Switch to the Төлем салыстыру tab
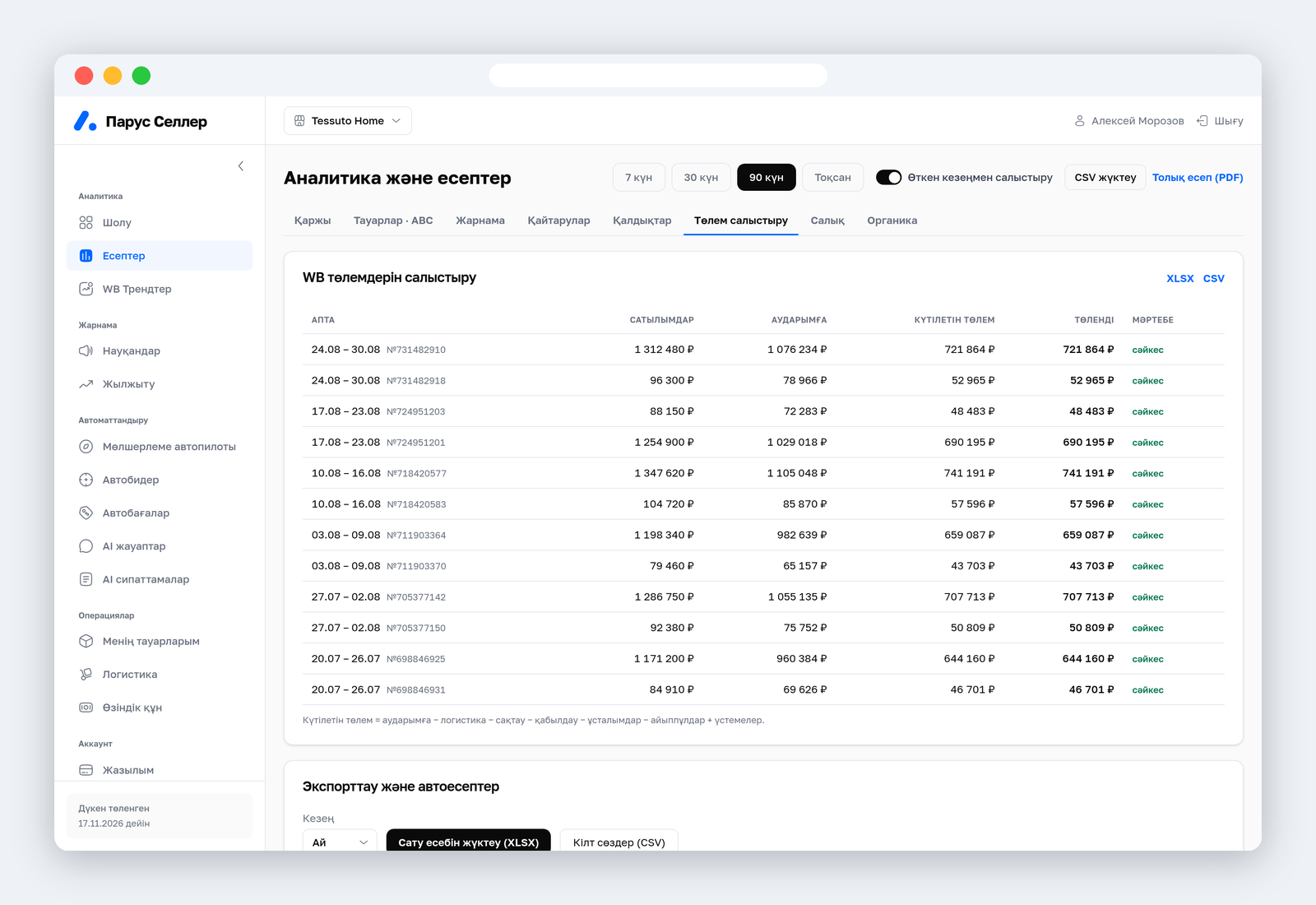Viewport: 1316px width, 905px height. coord(741,220)
